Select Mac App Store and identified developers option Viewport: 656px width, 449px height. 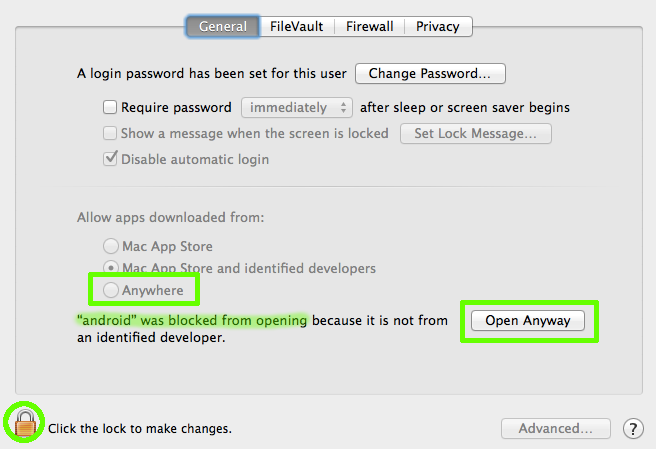[x=111, y=267]
